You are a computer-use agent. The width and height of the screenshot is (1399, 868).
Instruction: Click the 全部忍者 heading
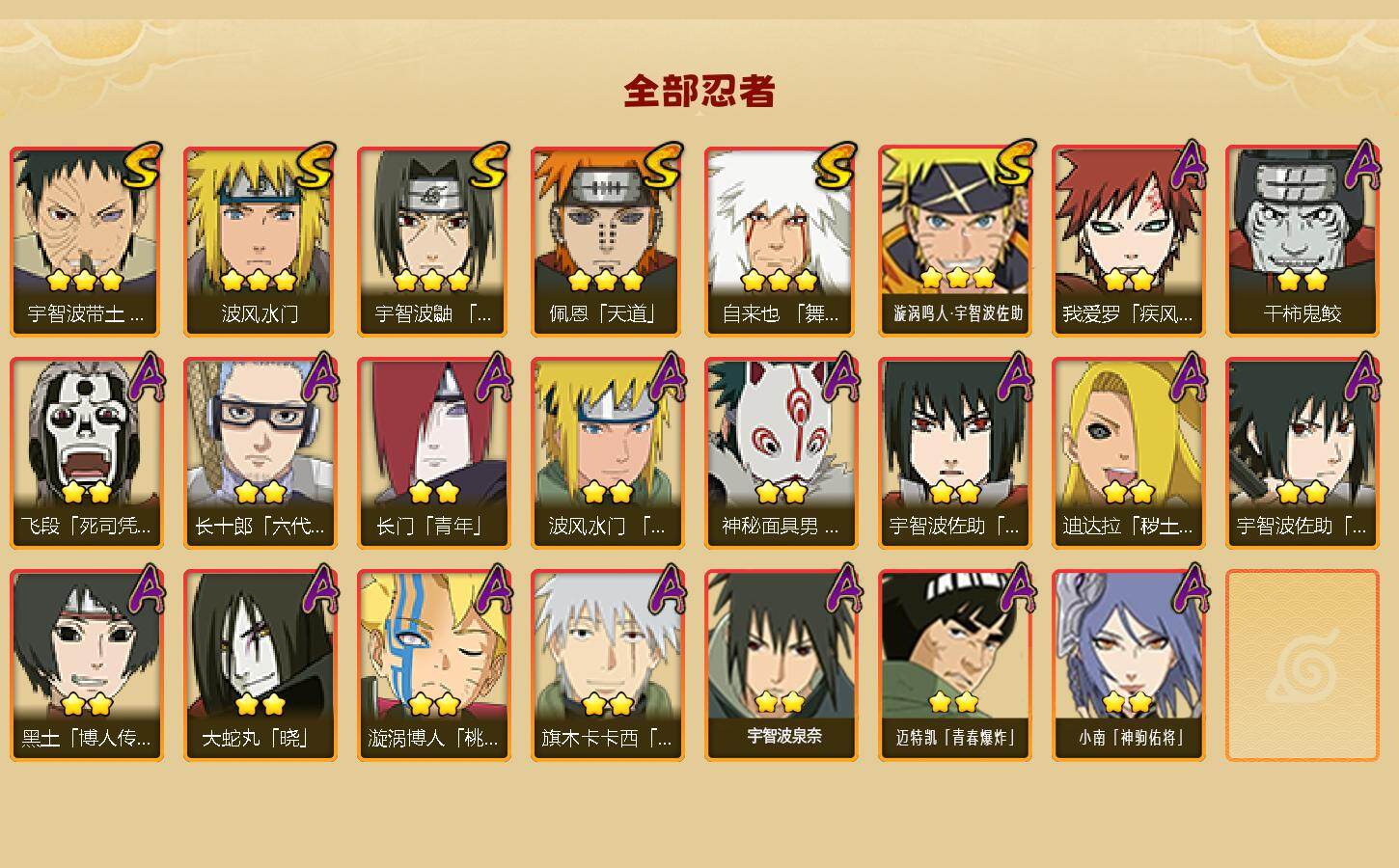point(699,92)
